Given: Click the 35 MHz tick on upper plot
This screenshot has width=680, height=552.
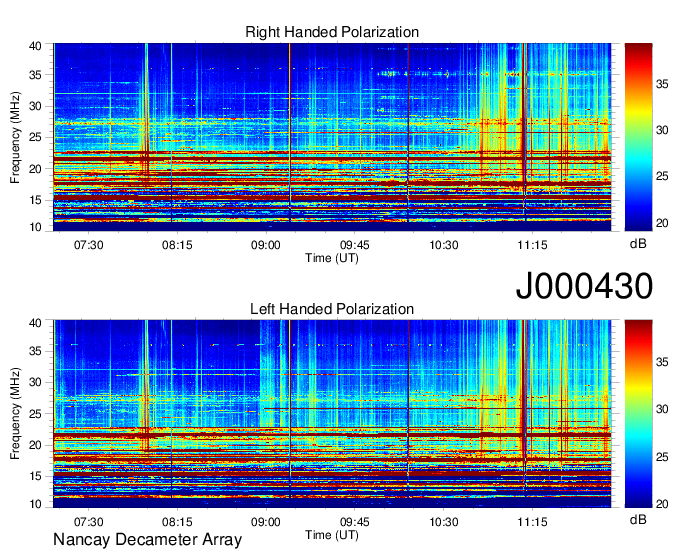Looking at the screenshot, I should [x=35, y=75].
